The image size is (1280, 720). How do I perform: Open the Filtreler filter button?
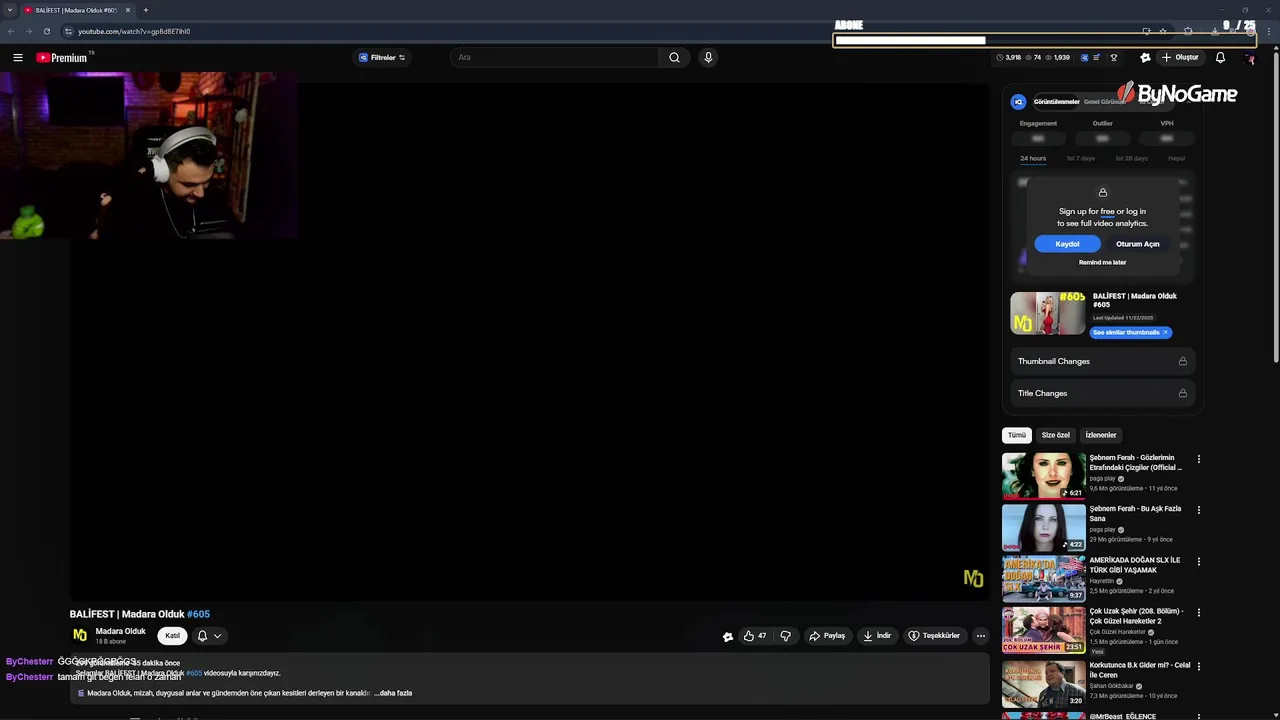(x=382, y=58)
